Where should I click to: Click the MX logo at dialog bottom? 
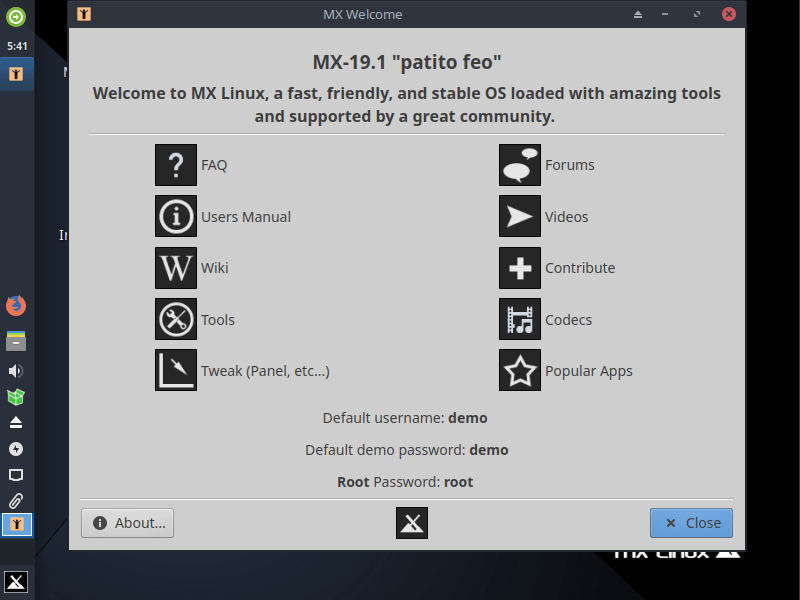click(412, 523)
